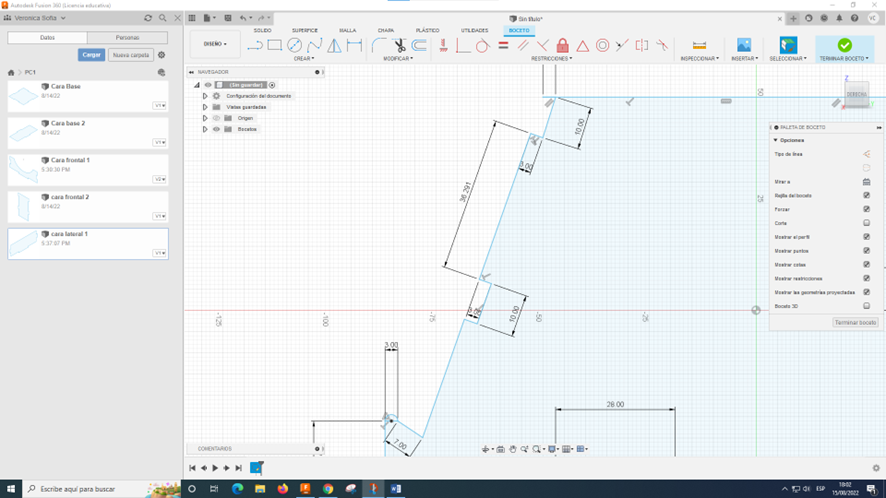The image size is (886, 498).
Task: Switch to the SÓLIDO tab
Action: 262,31
